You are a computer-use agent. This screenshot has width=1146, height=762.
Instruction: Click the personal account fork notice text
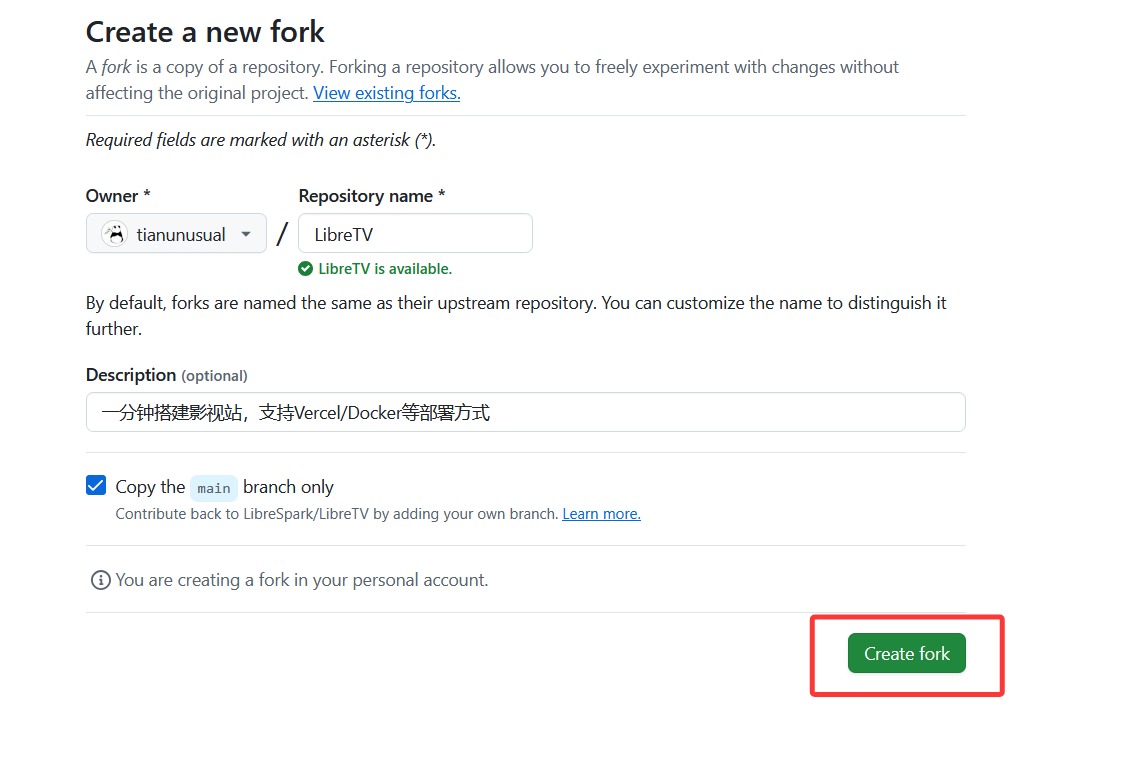[x=302, y=580]
